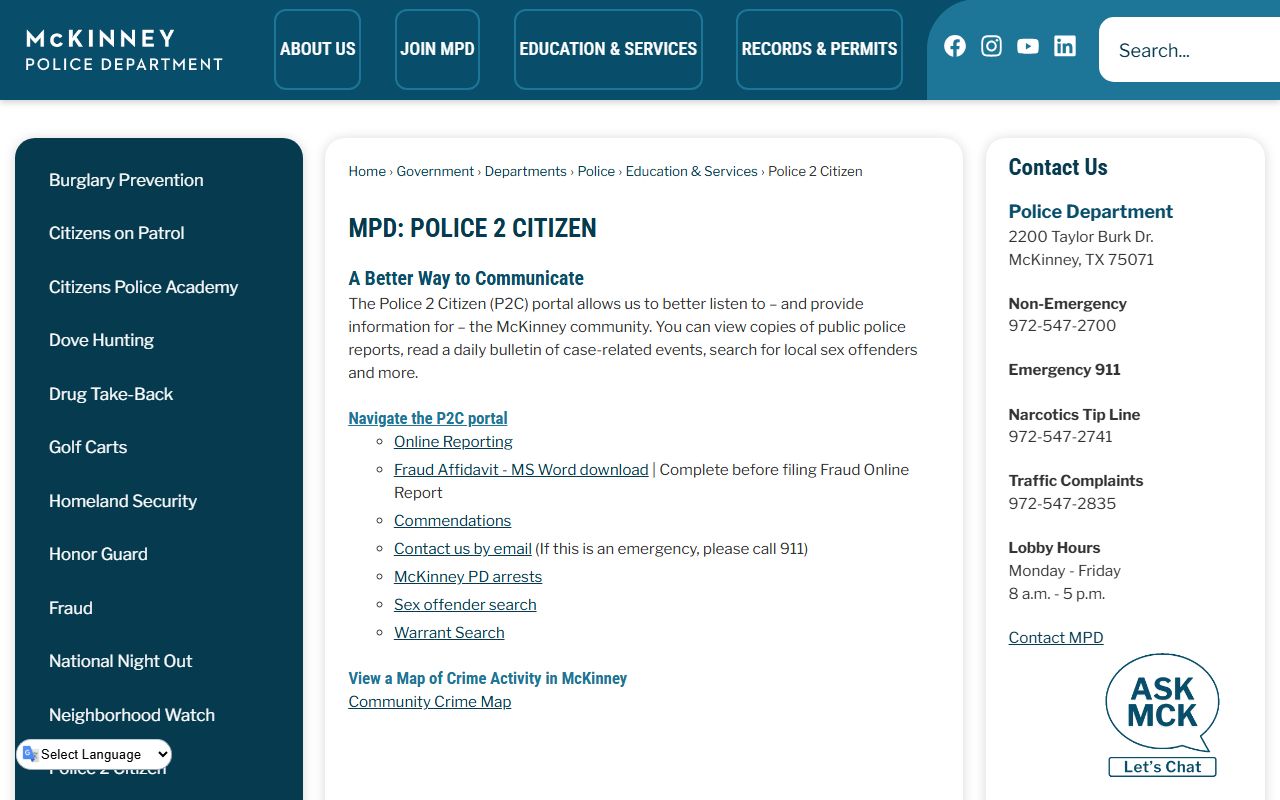Viewport: 1280px width, 800px height.
Task: Open the Education & Services menu
Action: click(x=608, y=49)
